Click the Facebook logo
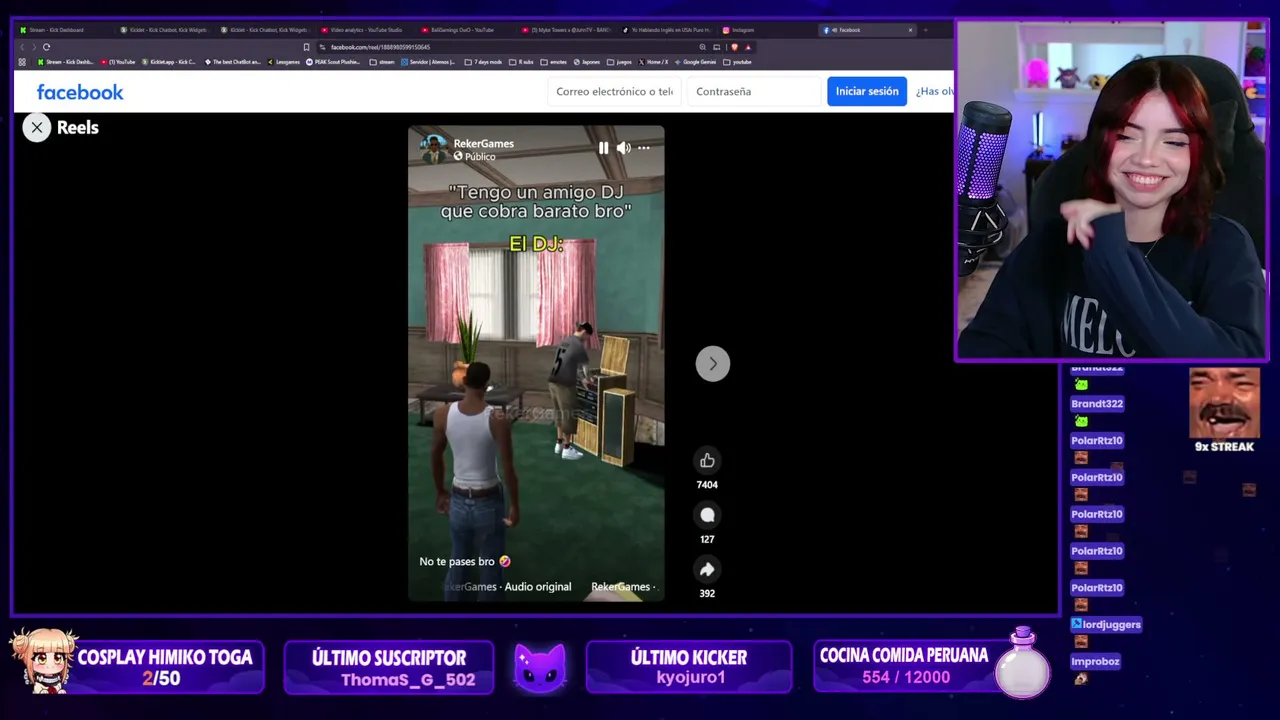 coord(80,92)
